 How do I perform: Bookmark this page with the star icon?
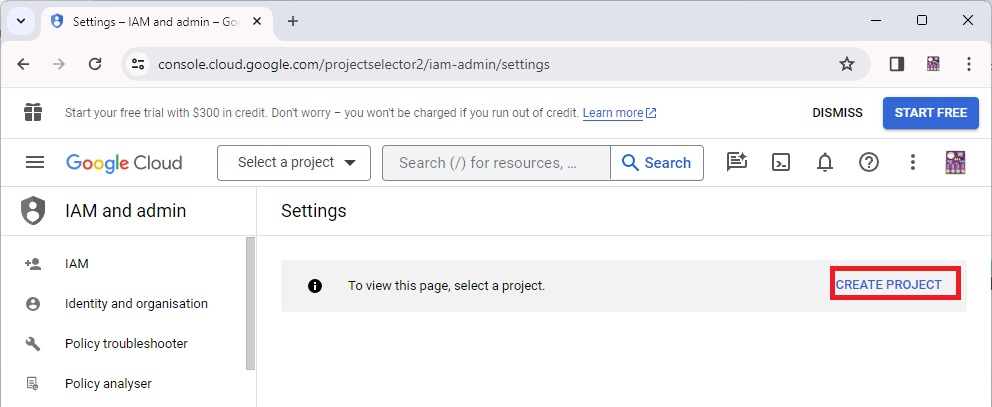point(846,64)
